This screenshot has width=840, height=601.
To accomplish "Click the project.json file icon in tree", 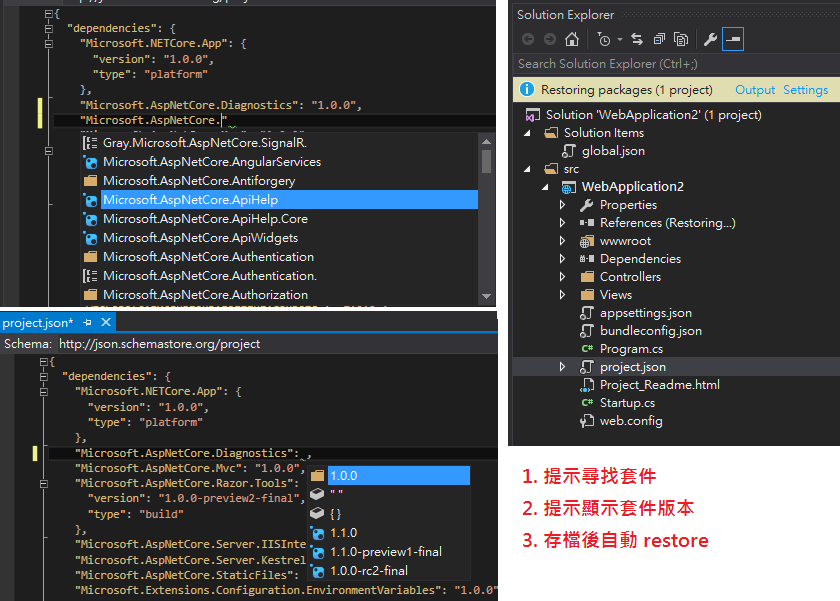I will (x=587, y=367).
